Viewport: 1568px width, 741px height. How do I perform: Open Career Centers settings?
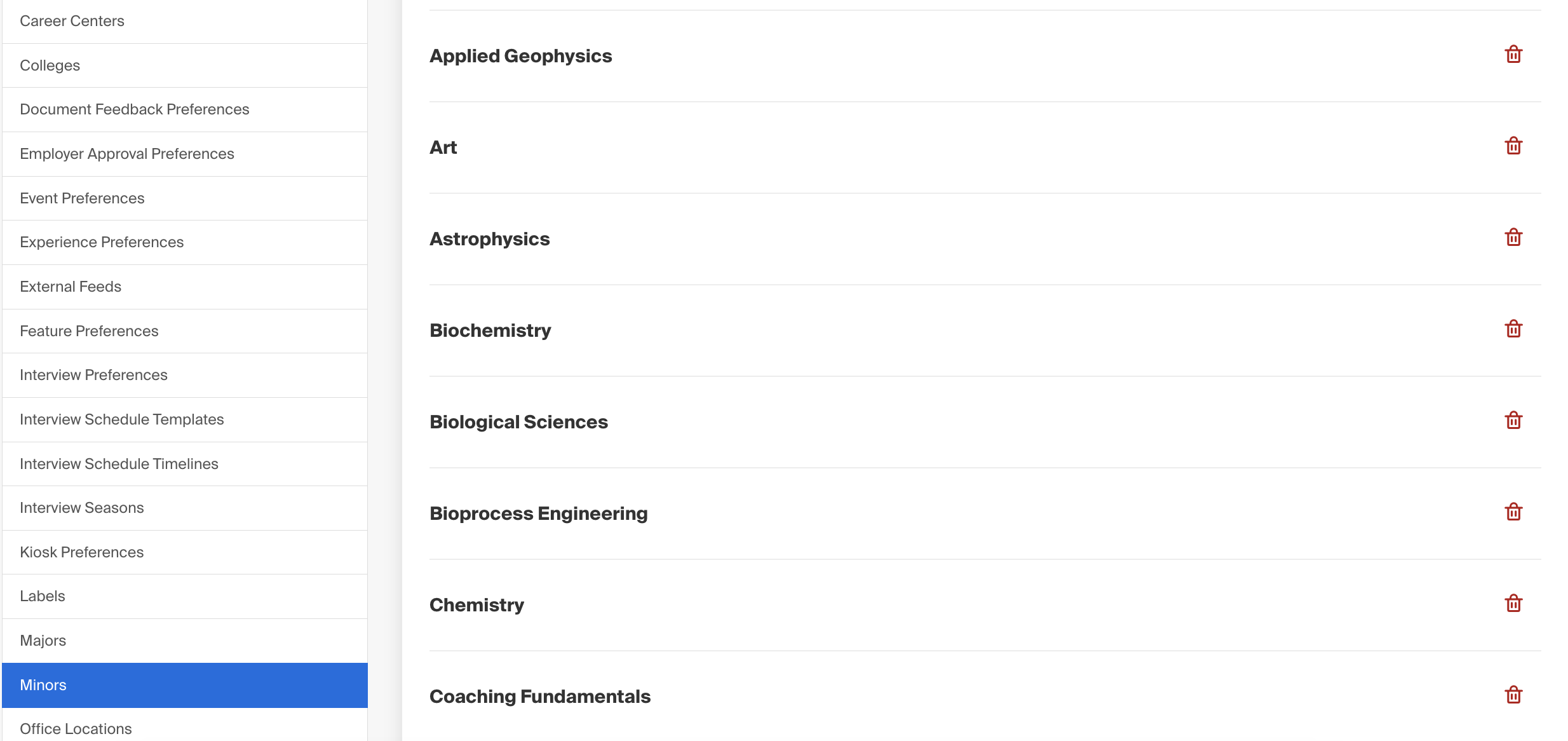185,21
